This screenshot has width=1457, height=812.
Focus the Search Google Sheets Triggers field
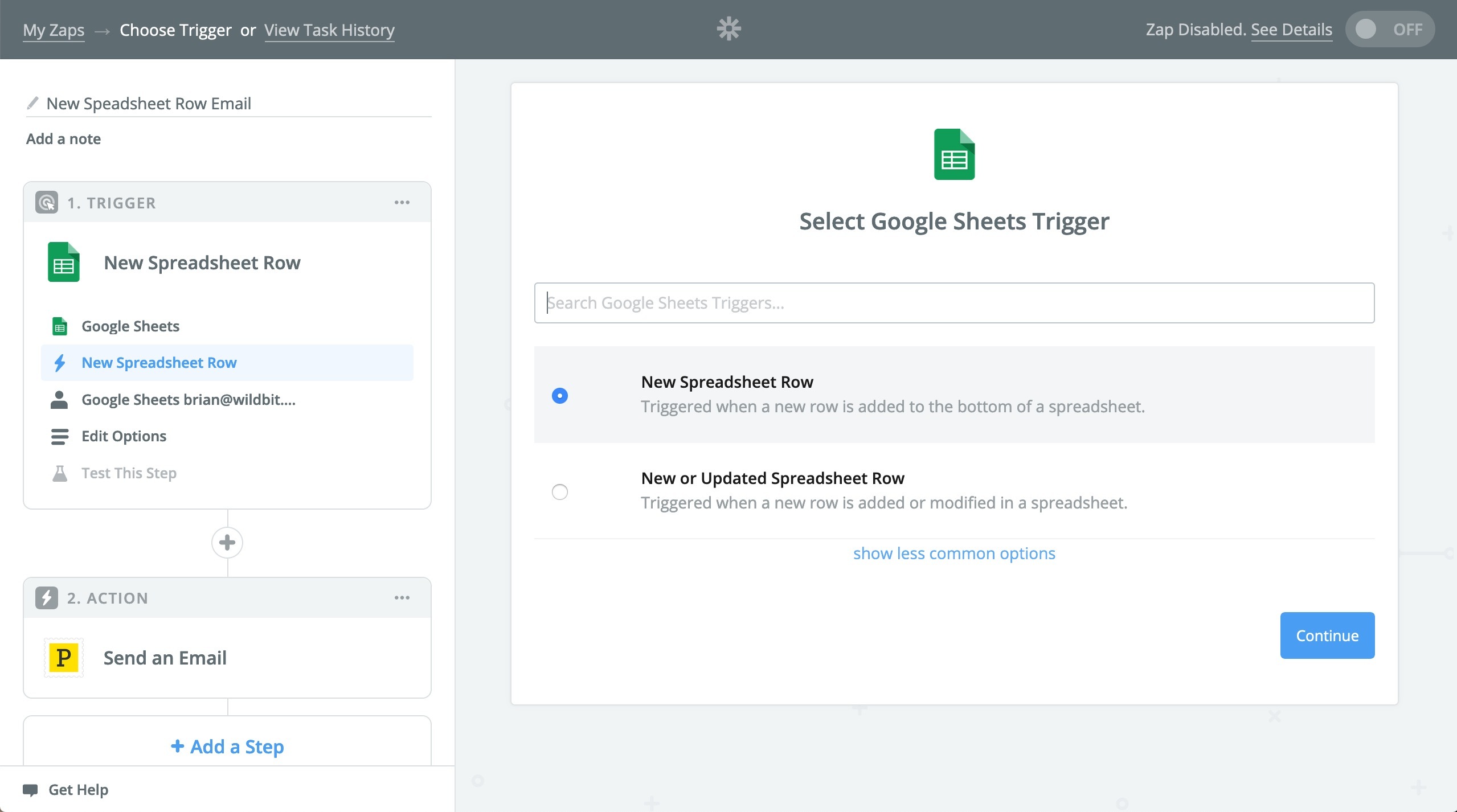tap(954, 303)
